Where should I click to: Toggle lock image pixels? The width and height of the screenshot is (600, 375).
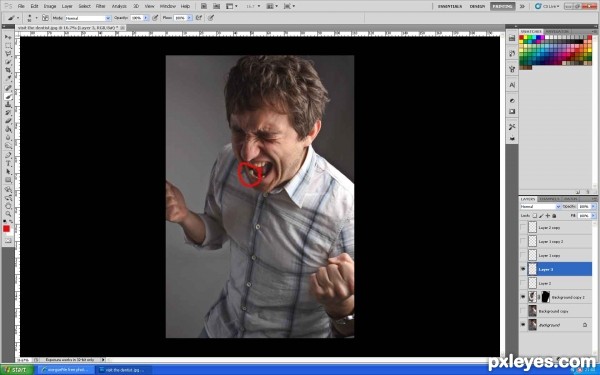tap(541, 216)
